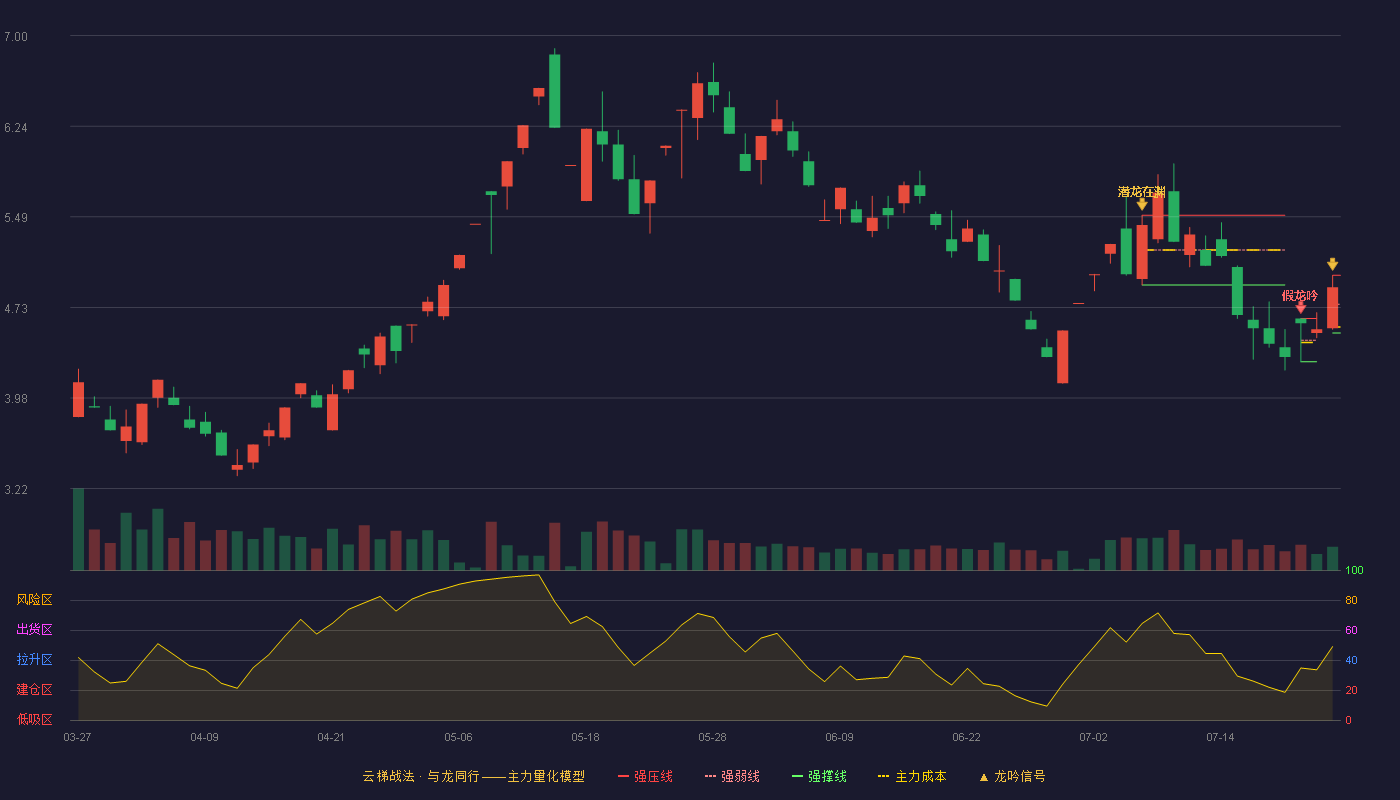Toggle the 强撑线 legend entry

pyautogui.click(x=819, y=776)
